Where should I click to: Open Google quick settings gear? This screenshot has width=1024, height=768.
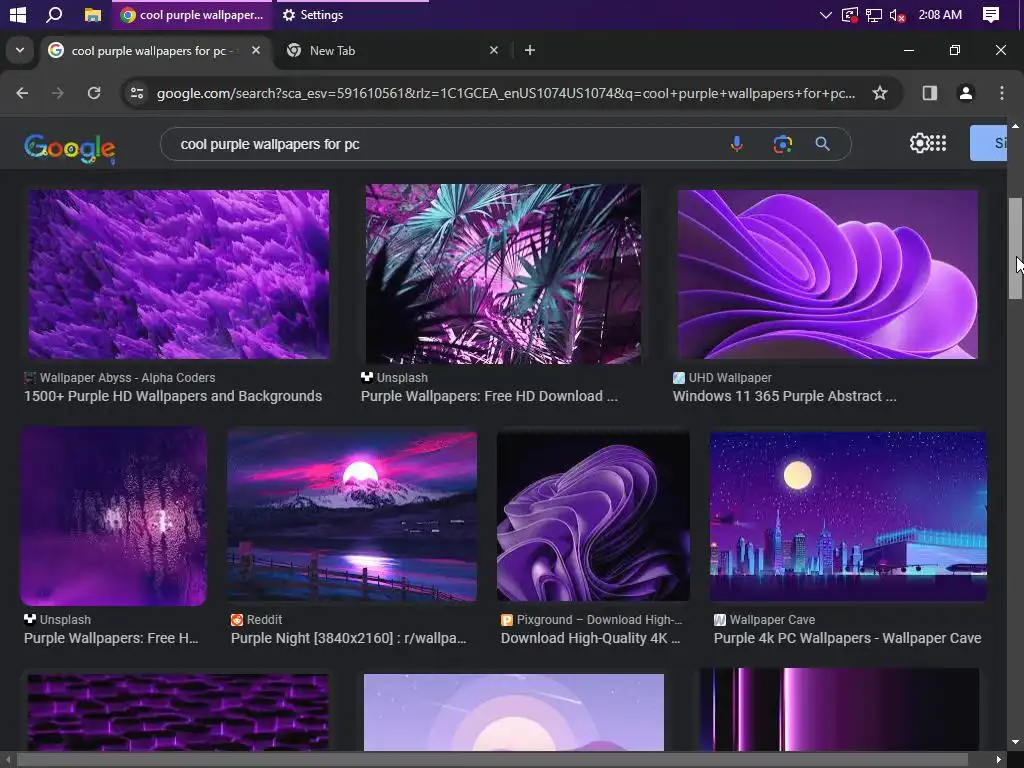tap(919, 143)
